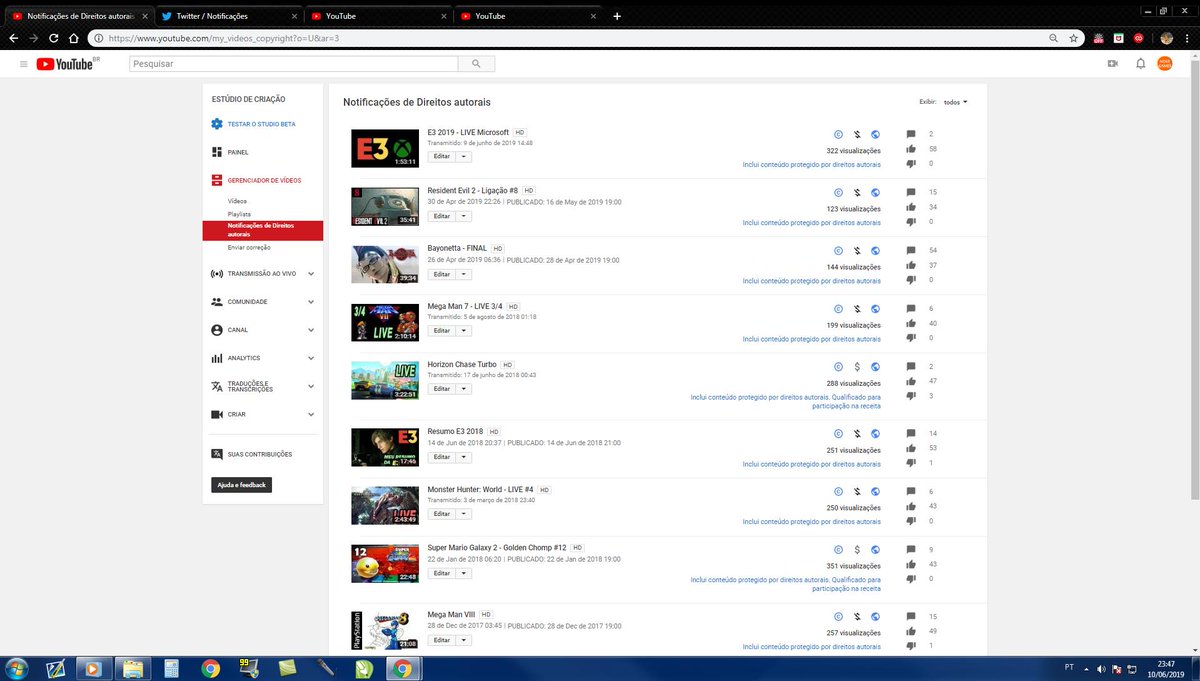The height and width of the screenshot is (681, 1200).
Task: Open the file explorer taskbar icon
Action: click(131, 668)
